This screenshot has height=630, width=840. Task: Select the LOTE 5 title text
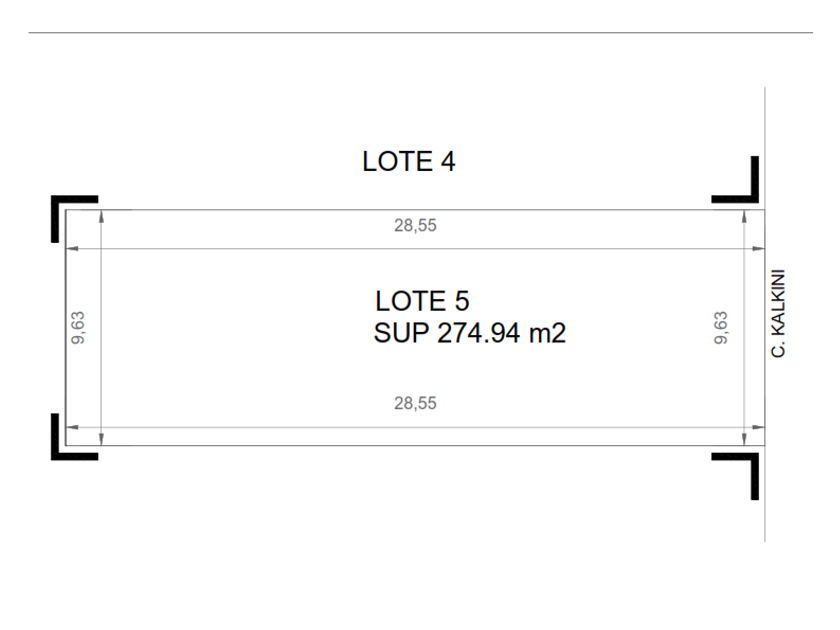click(422, 300)
